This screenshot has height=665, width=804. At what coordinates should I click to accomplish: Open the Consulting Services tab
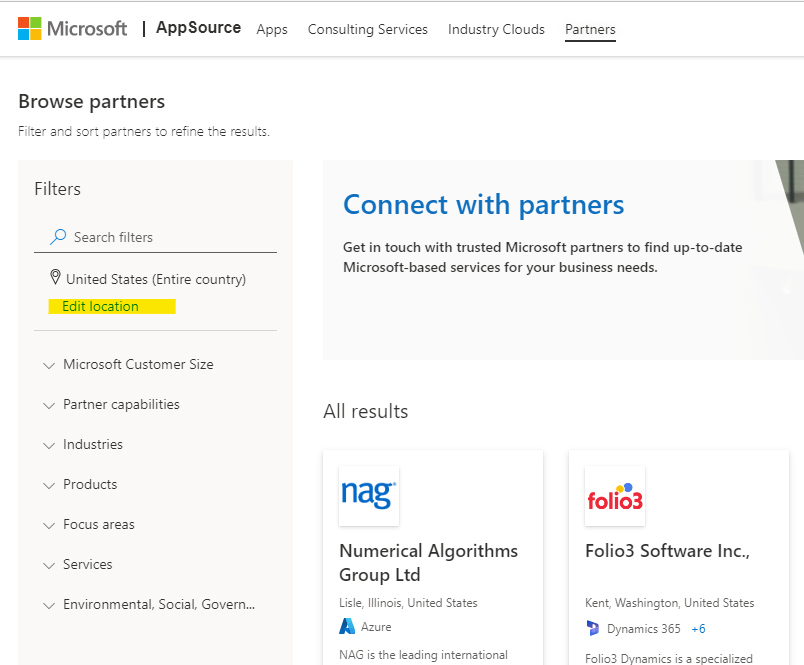368,29
